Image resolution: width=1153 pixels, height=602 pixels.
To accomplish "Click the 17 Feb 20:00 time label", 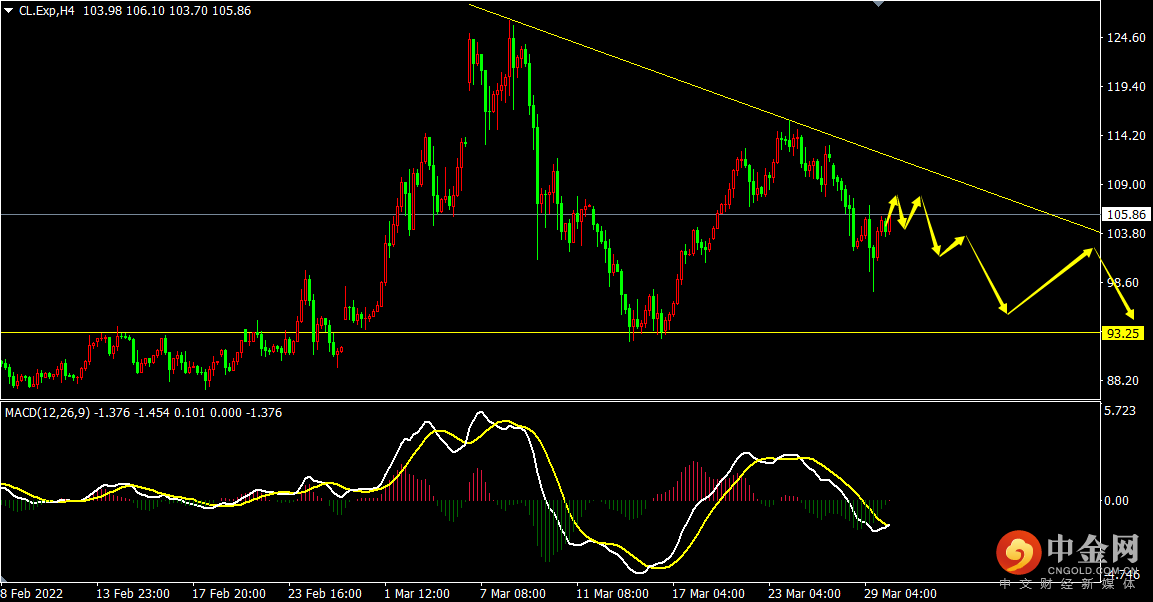I will 229,593.
